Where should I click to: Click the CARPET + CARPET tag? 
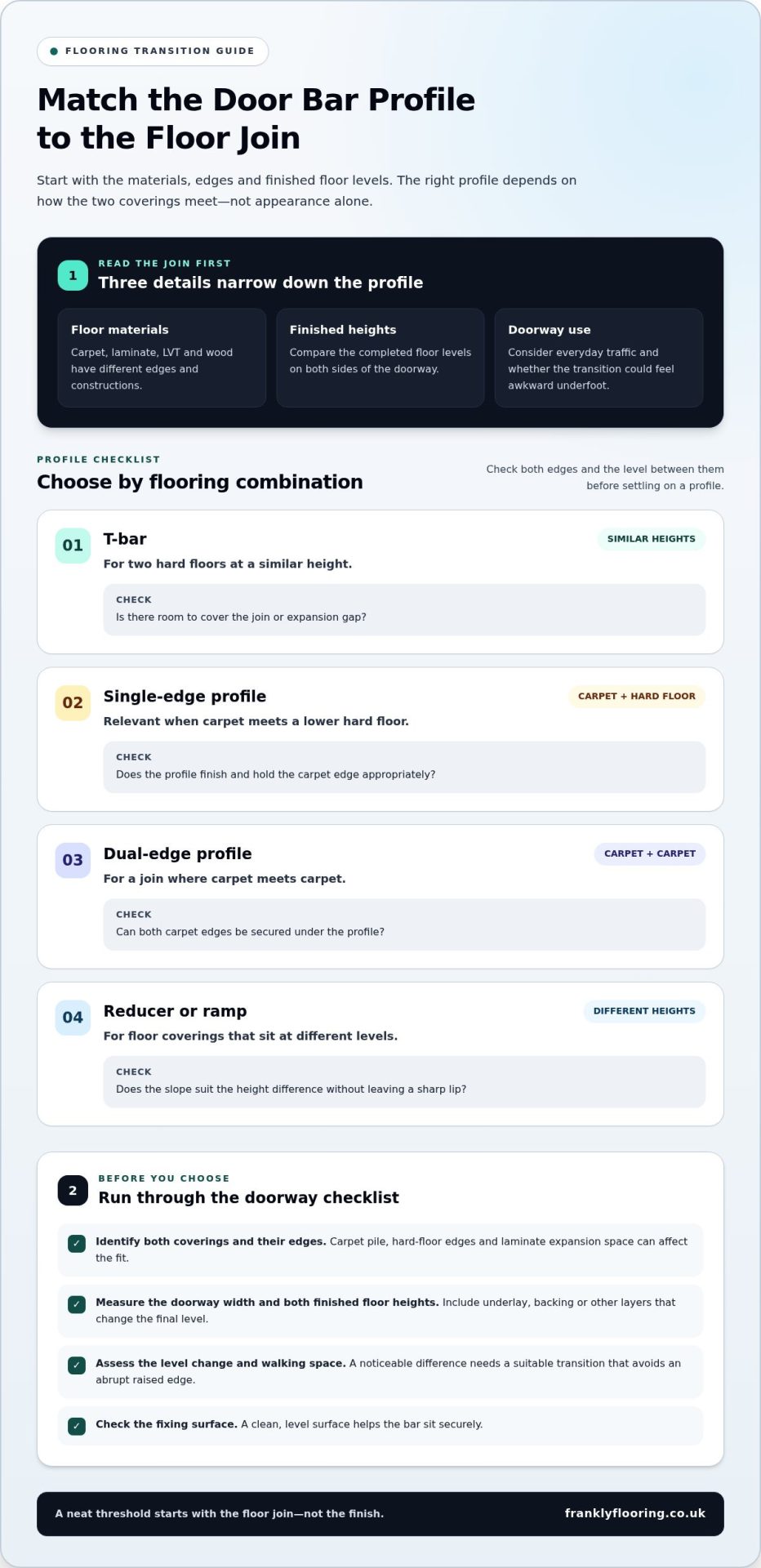tap(650, 853)
